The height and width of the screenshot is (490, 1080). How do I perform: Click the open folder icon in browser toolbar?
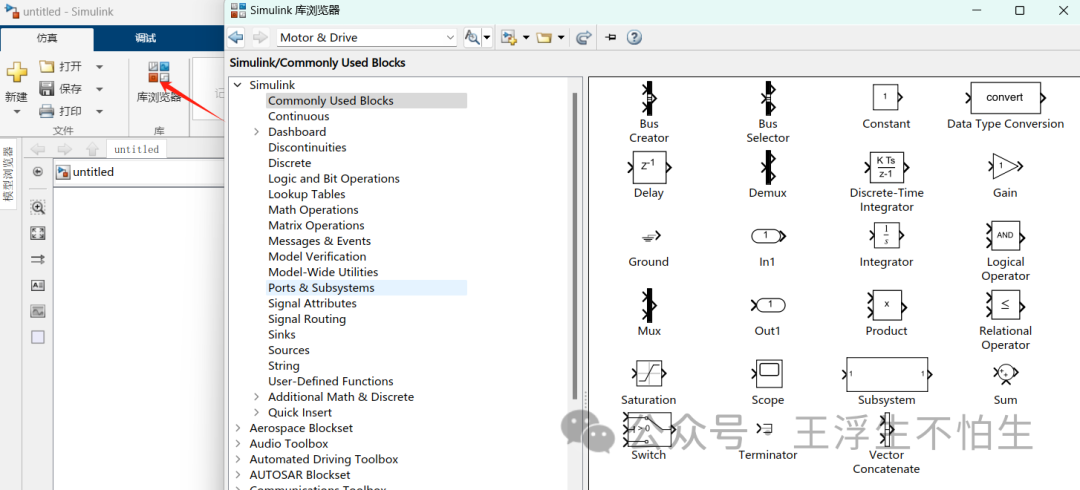[545, 37]
